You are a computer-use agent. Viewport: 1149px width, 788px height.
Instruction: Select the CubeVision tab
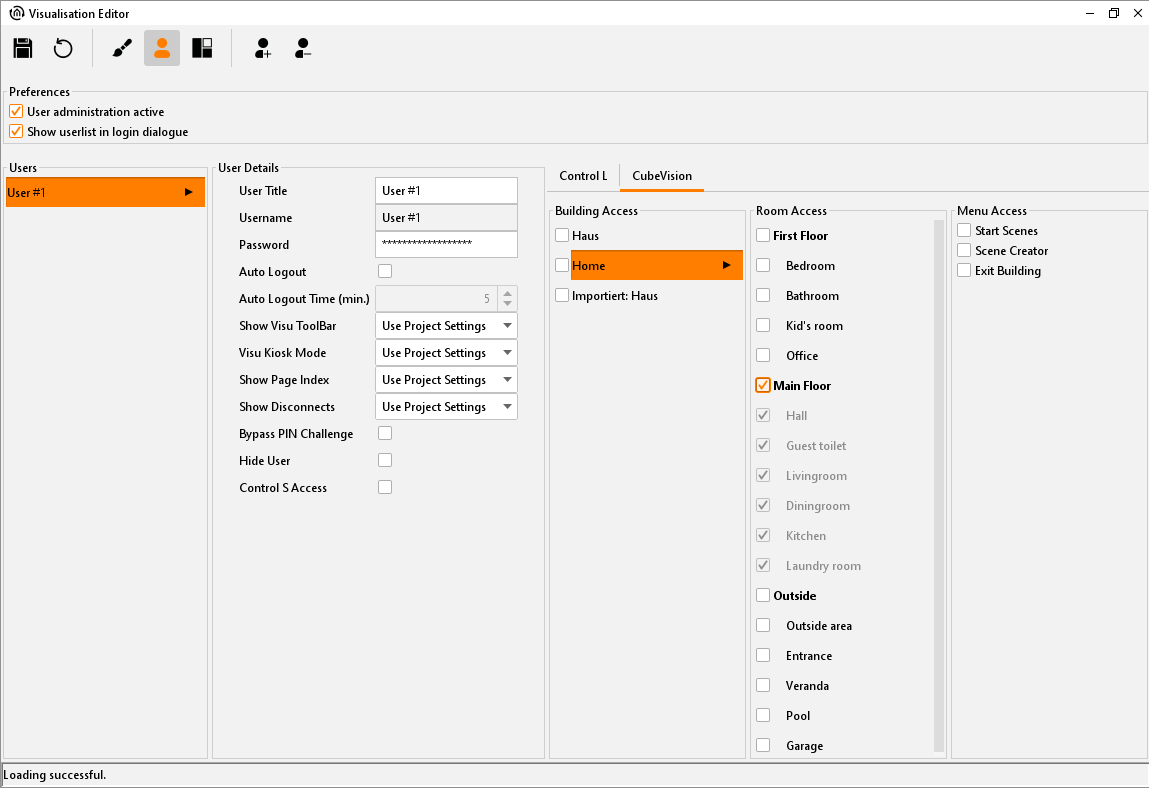(x=661, y=176)
